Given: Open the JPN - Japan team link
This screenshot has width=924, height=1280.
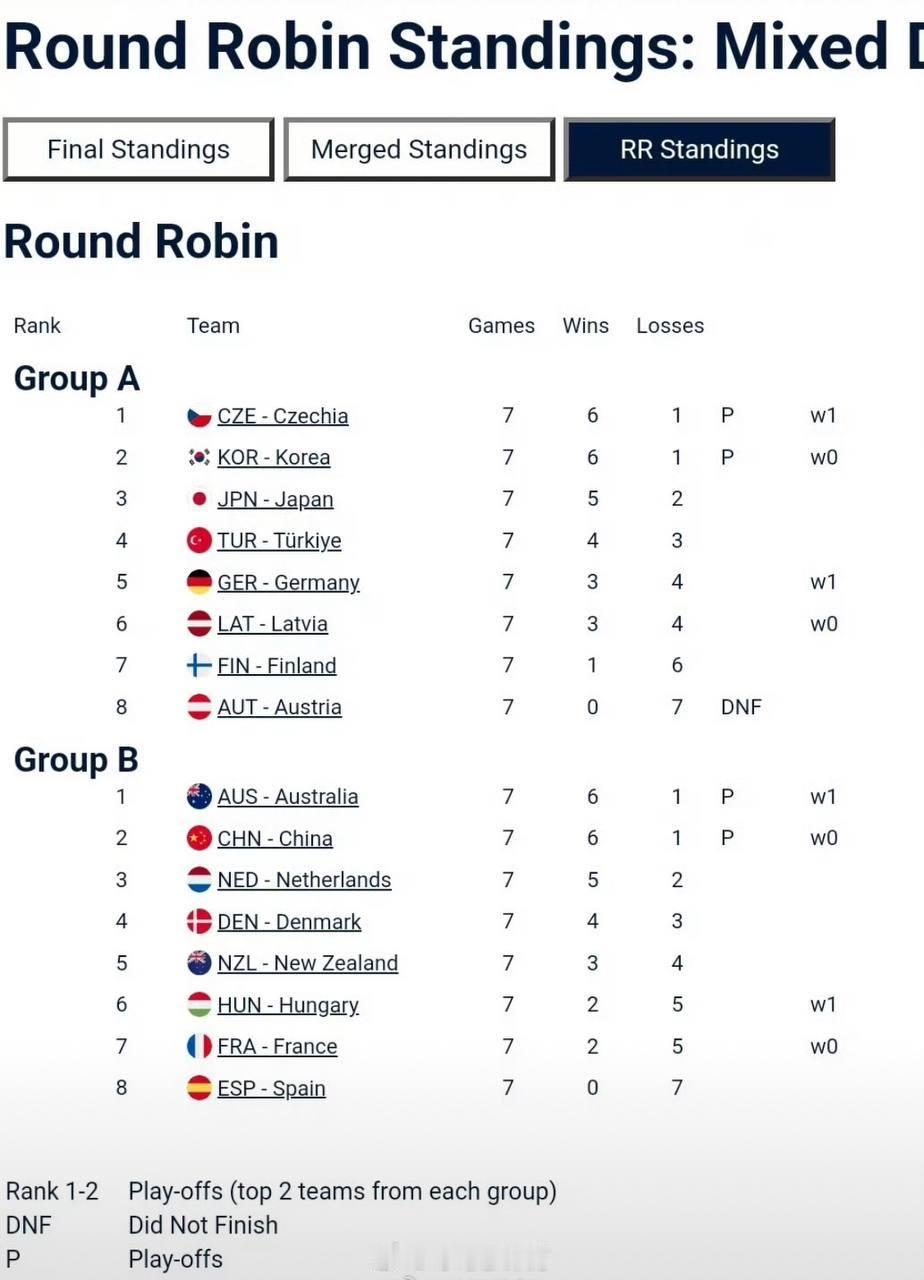Looking at the screenshot, I should (275, 500).
